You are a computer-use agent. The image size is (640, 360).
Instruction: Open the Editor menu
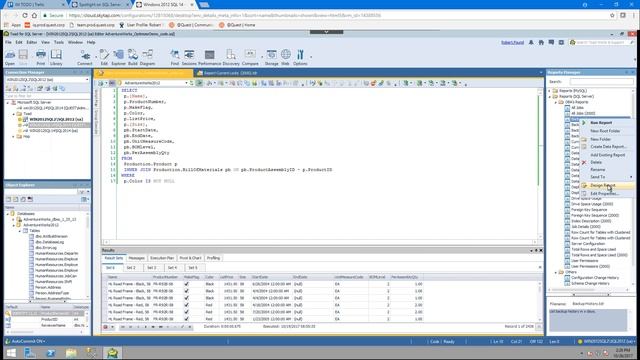click(31, 42)
